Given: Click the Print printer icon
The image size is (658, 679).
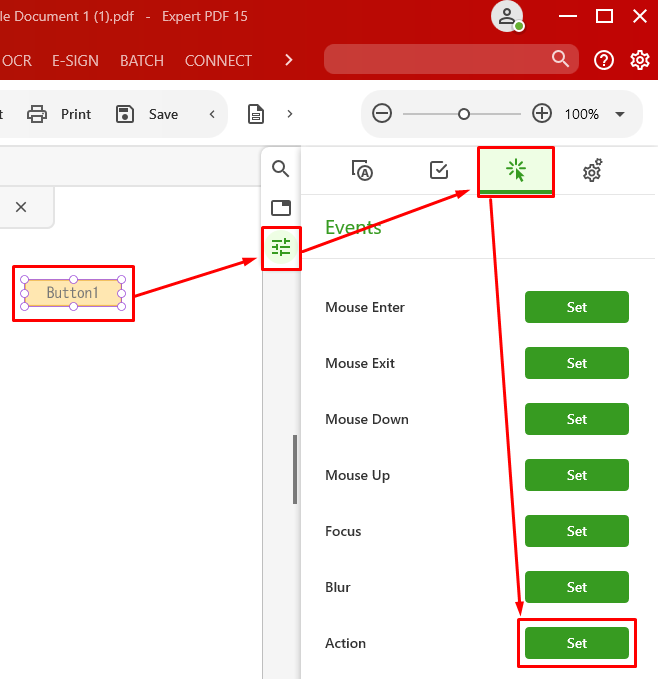Looking at the screenshot, I should click(37, 114).
